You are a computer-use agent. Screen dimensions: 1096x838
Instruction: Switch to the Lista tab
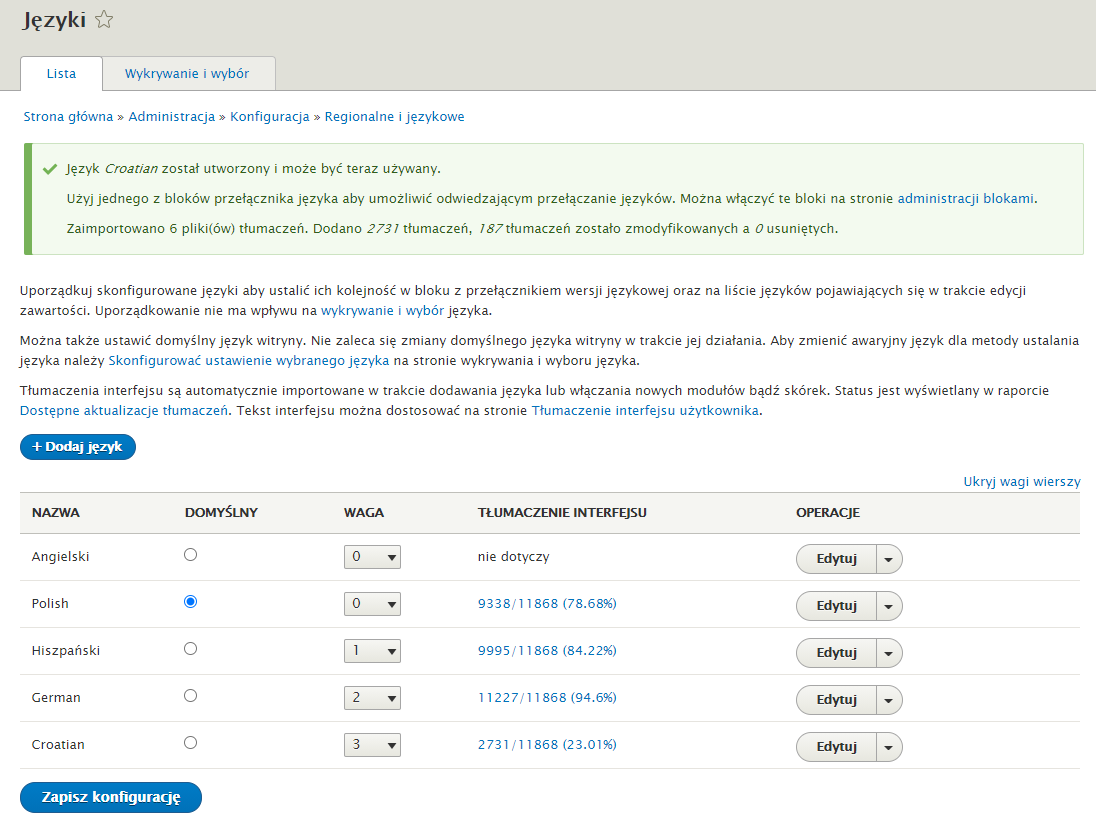(x=62, y=73)
